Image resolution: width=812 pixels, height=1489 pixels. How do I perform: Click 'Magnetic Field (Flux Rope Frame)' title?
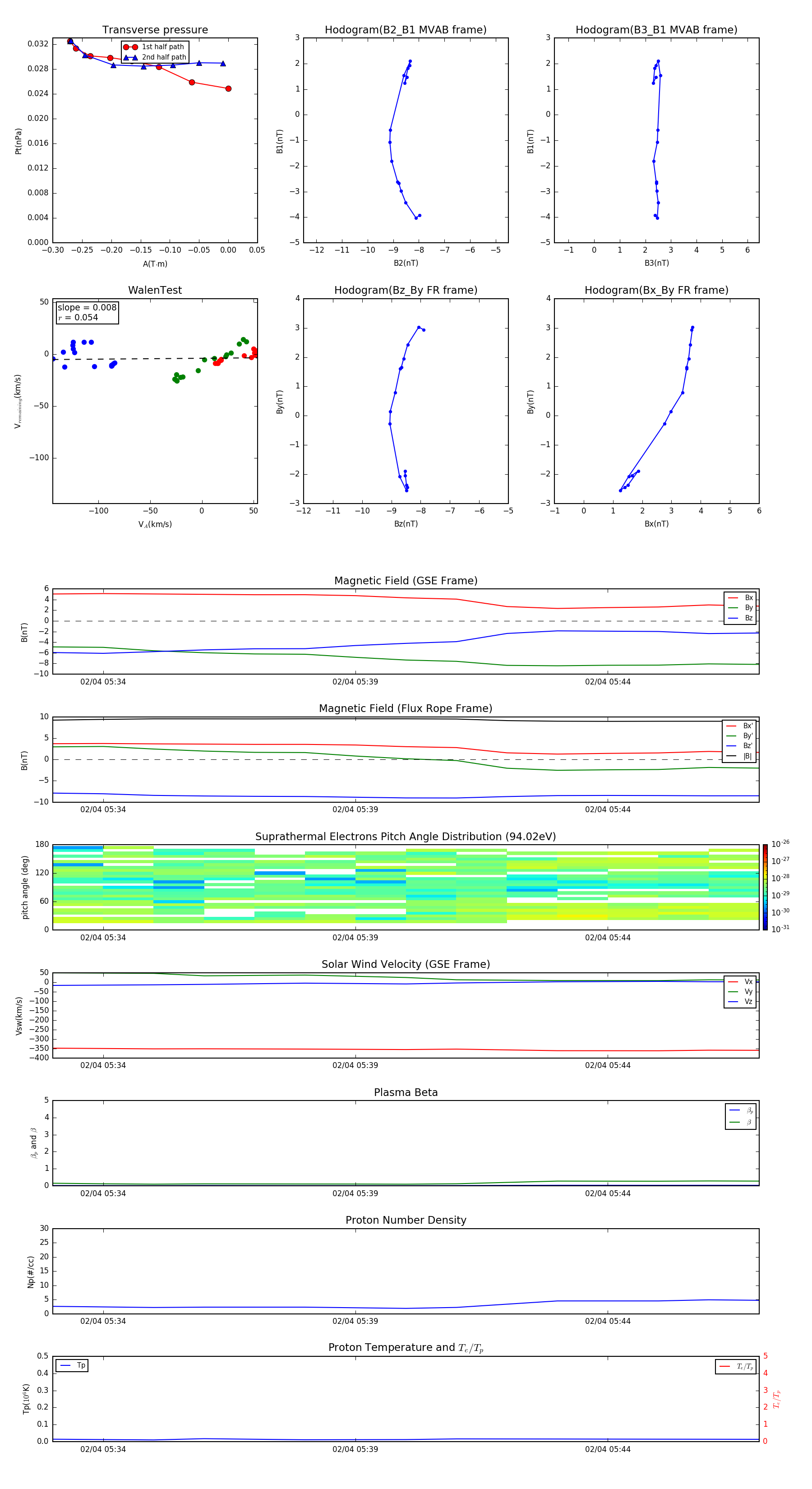click(406, 709)
